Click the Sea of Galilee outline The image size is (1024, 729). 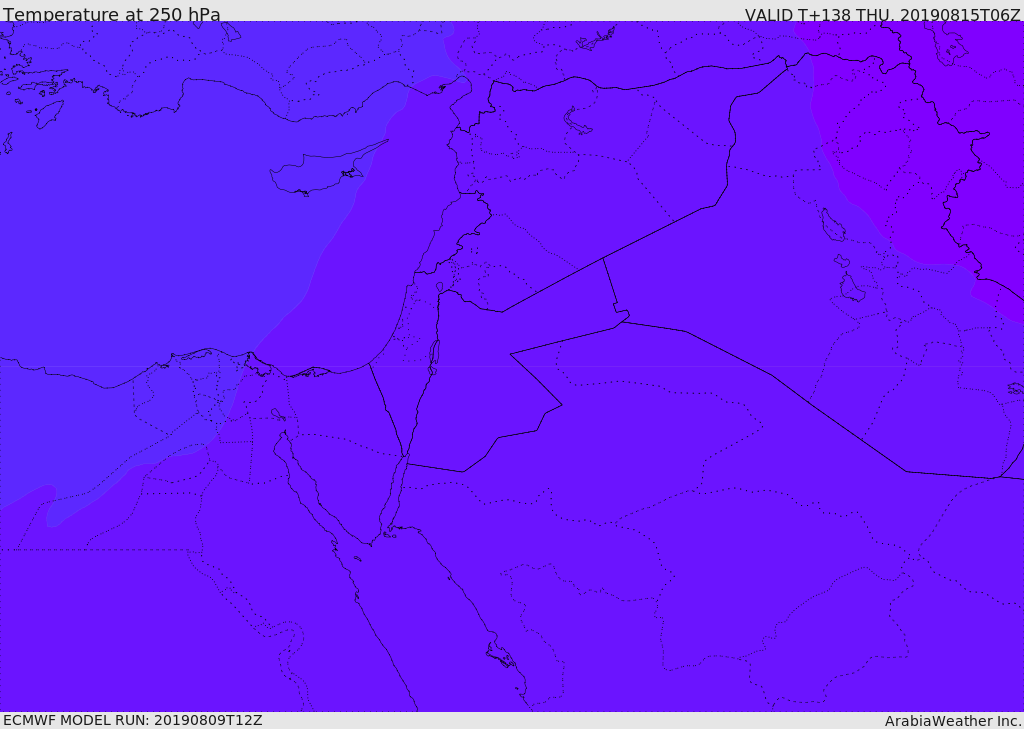coord(440,287)
